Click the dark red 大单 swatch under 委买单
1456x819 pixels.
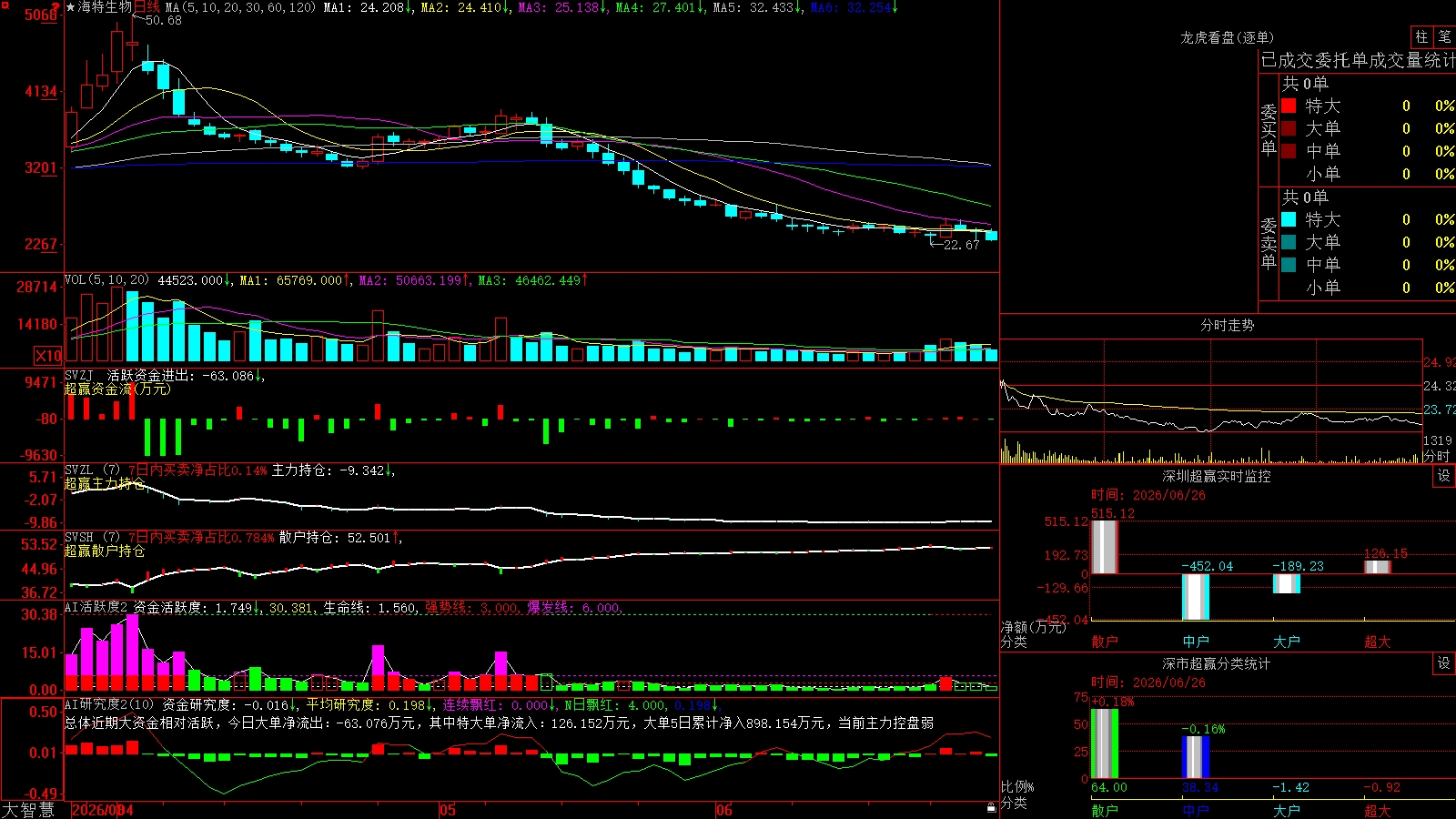[x=1289, y=128]
